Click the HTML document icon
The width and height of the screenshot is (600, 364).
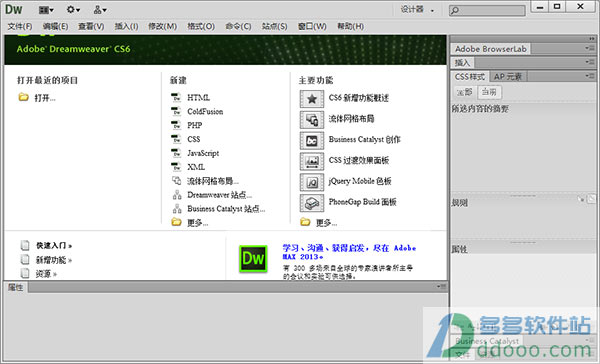(176, 97)
